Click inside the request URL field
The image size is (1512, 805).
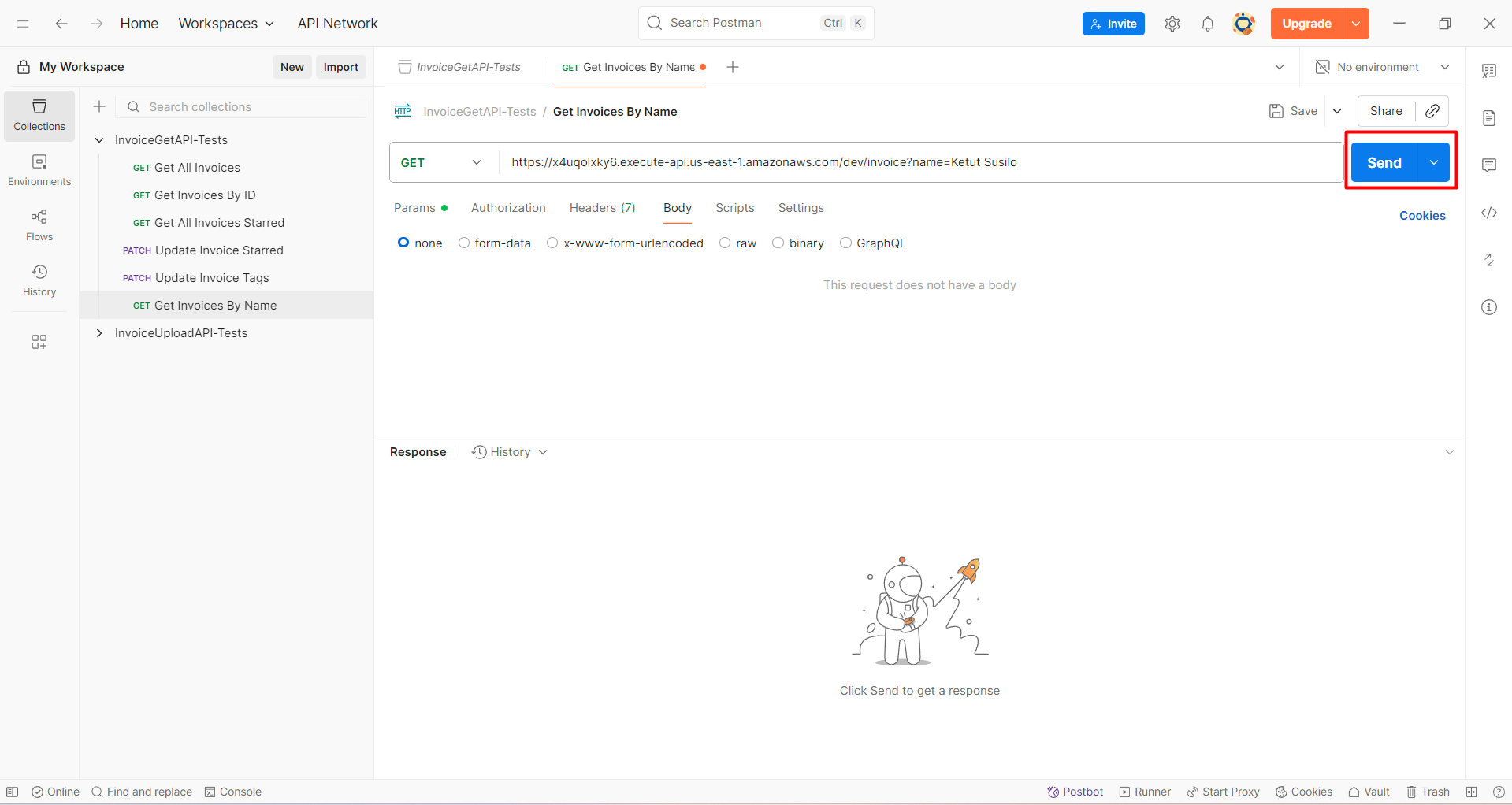point(867,162)
